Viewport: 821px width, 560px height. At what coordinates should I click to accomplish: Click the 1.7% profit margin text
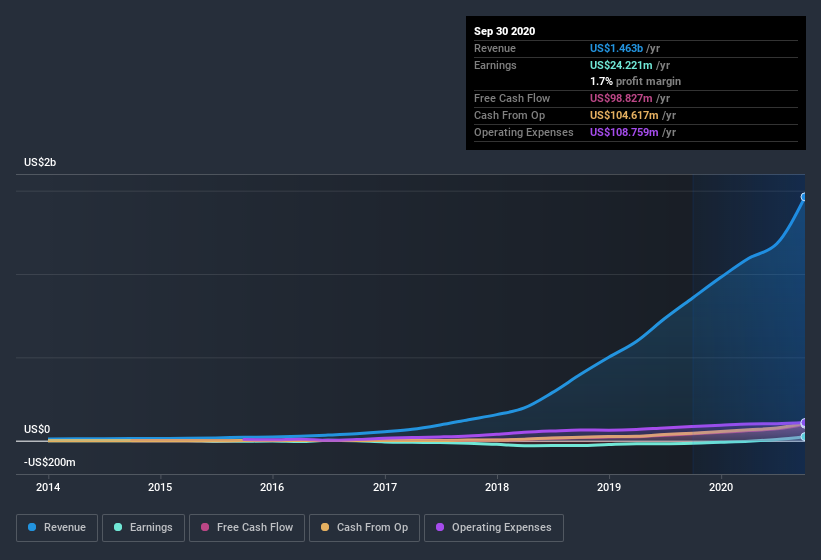coord(636,81)
